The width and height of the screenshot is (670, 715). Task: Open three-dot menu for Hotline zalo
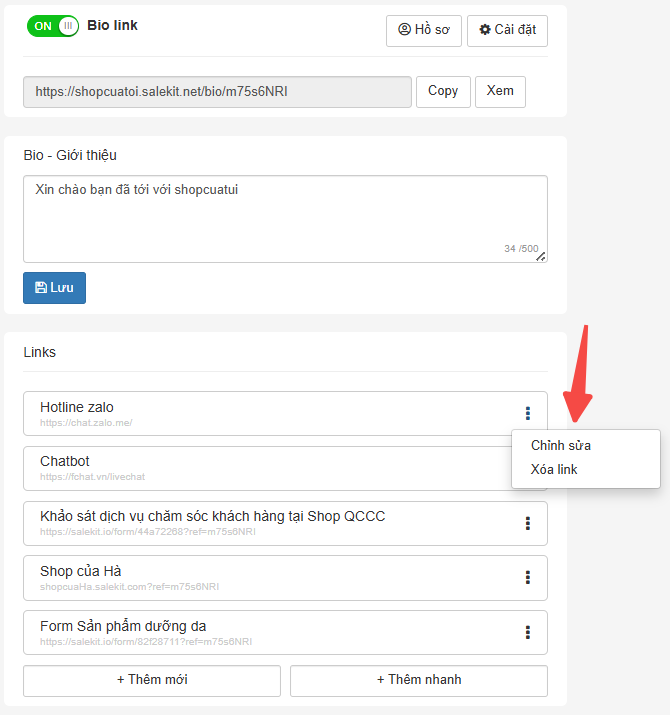pos(528,413)
